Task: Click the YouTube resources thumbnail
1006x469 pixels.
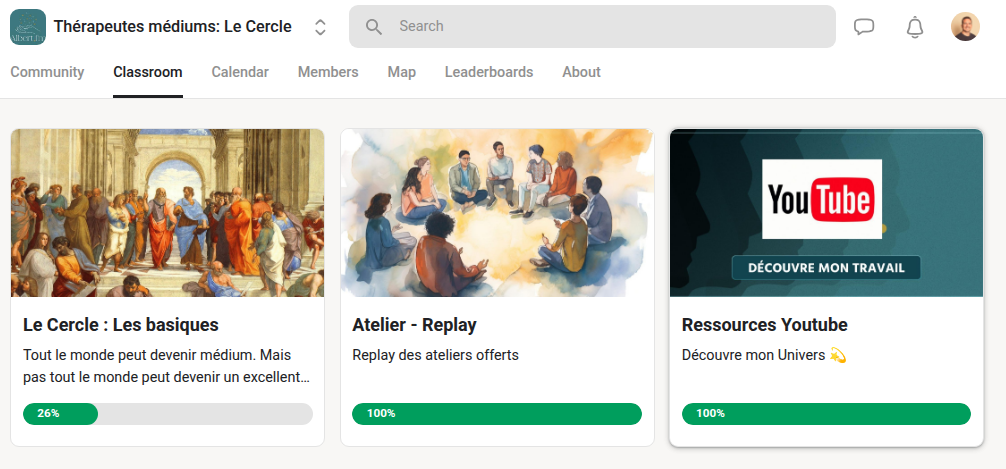Action: click(826, 213)
